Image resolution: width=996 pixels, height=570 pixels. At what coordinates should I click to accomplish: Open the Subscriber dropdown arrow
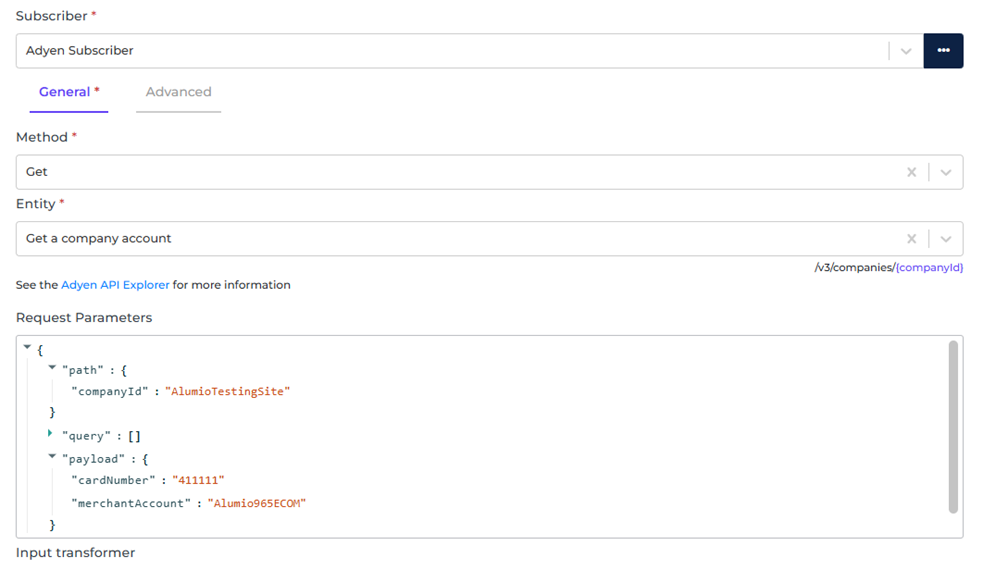coord(905,51)
